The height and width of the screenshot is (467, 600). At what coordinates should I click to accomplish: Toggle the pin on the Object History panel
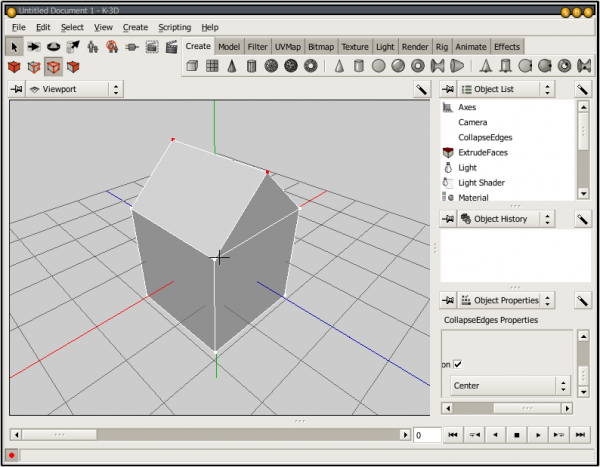pos(448,219)
